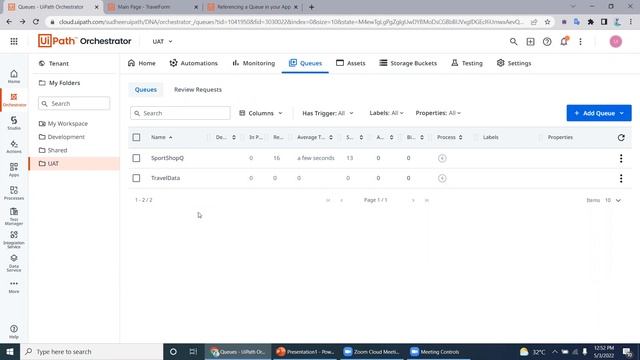This screenshot has height=360, width=640.
Task: Select Shared folder
Action: (53, 150)
